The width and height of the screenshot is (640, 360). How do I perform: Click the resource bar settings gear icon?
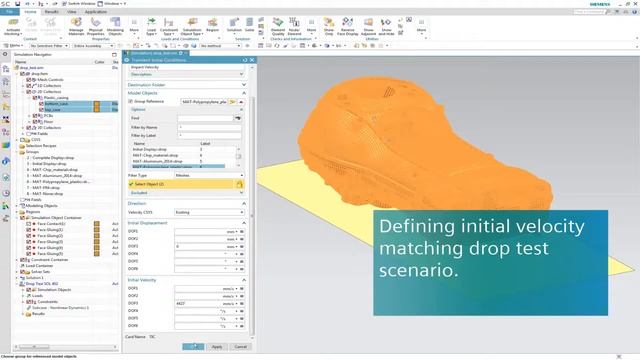5,54
